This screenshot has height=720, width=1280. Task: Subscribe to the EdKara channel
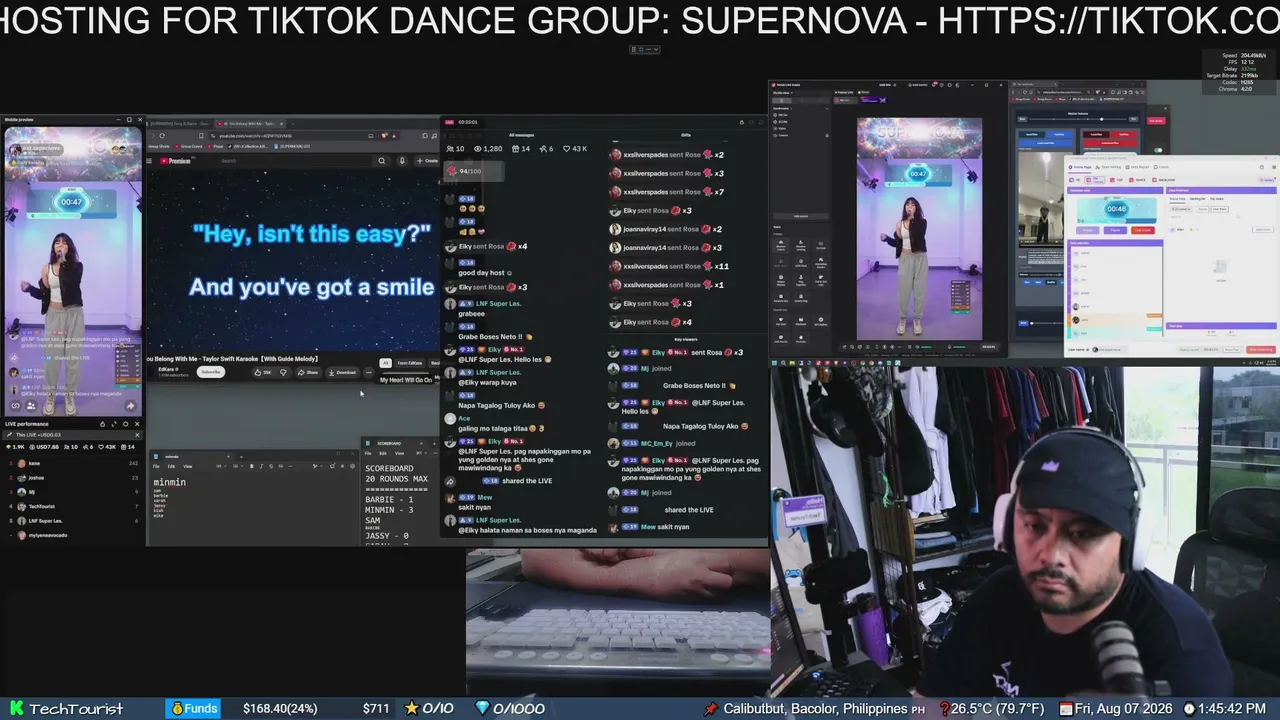pyautogui.click(x=210, y=372)
